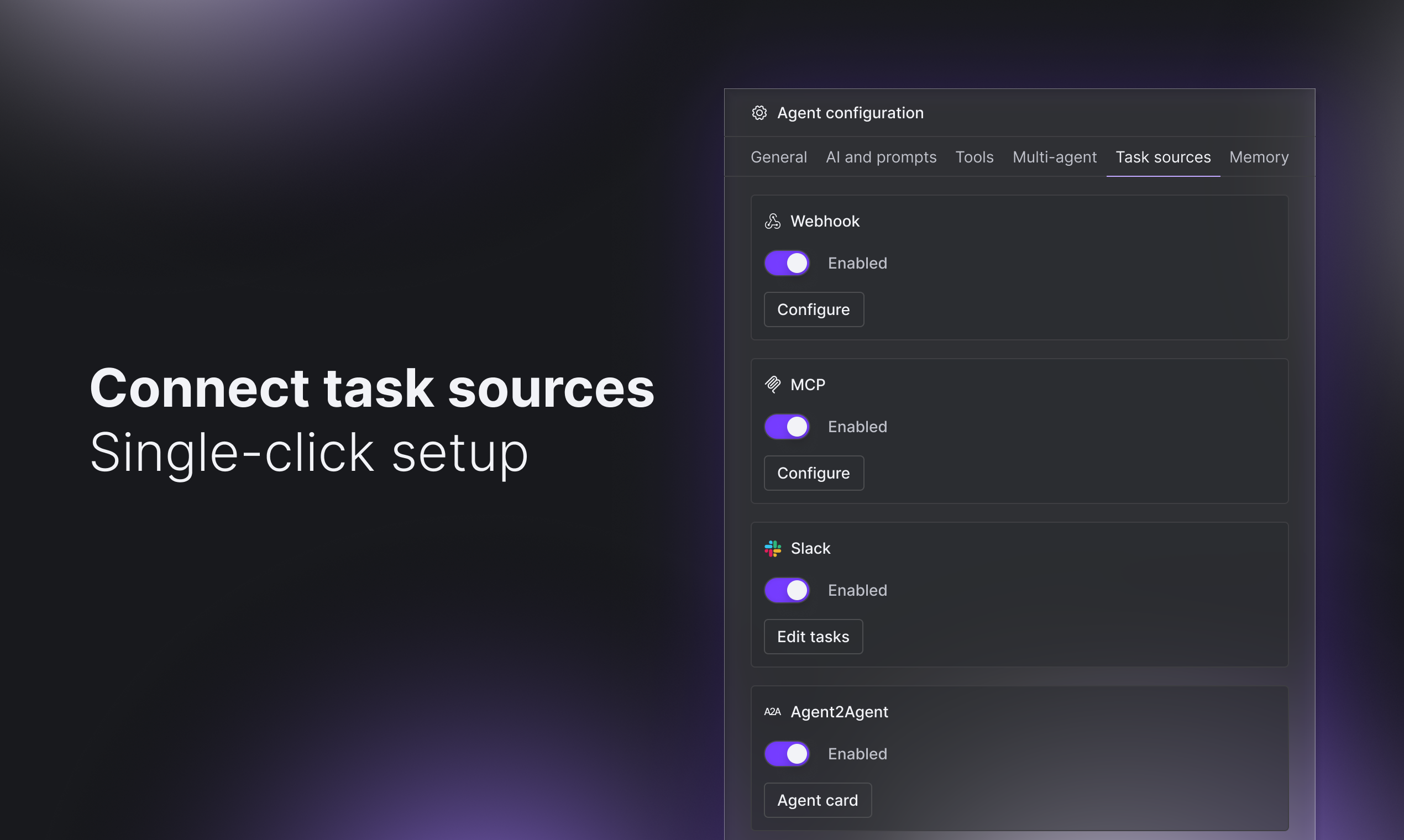
Task: Click the Edit tasks button for Slack
Action: coord(813,637)
